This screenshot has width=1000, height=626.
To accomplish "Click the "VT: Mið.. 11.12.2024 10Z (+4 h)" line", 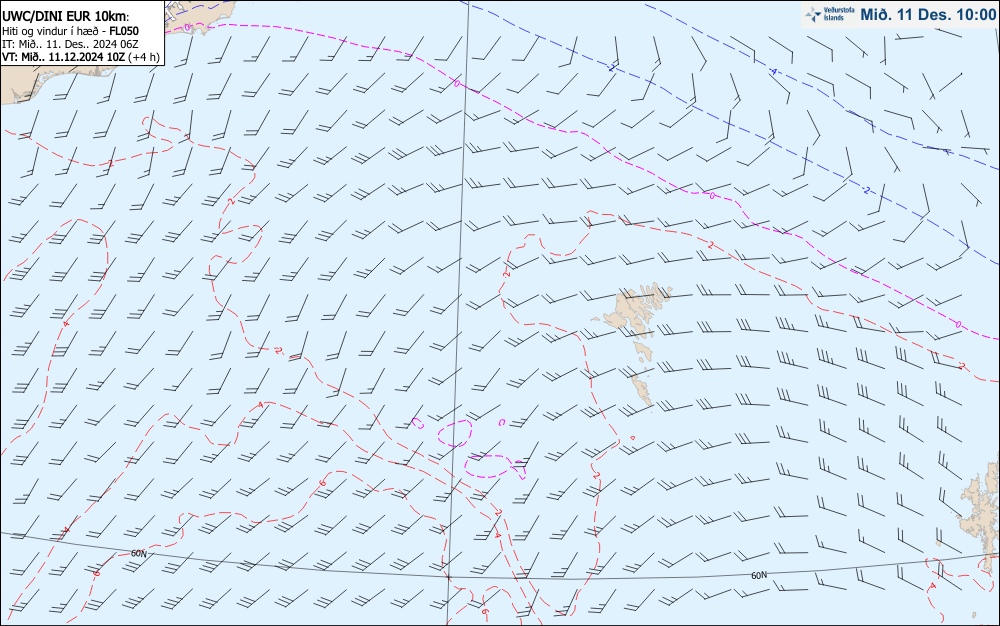I will 80,57.
